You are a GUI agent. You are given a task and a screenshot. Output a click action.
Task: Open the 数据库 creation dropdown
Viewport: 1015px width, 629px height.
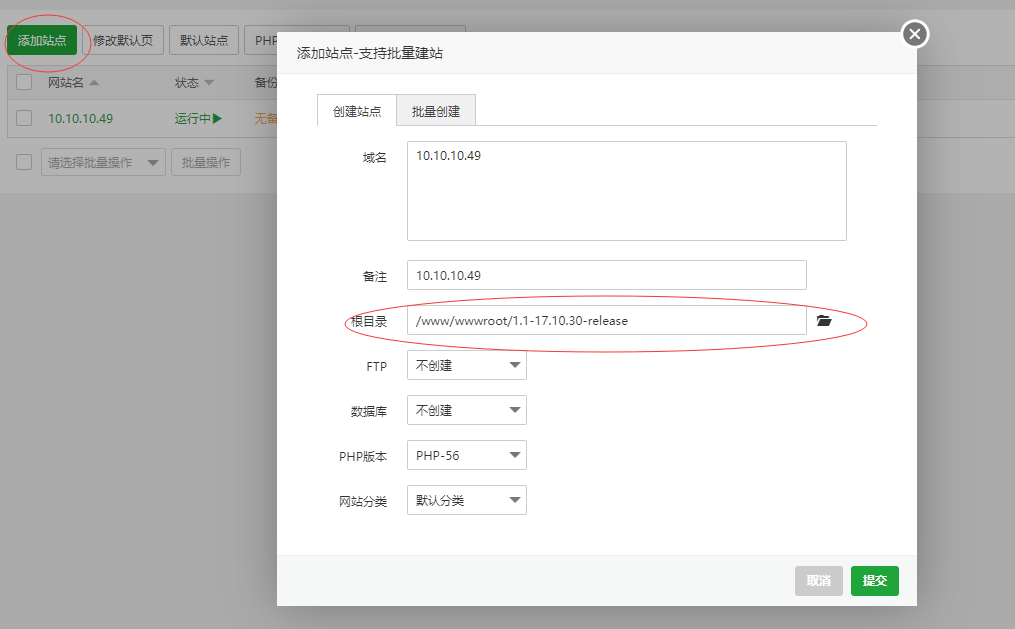pos(466,410)
